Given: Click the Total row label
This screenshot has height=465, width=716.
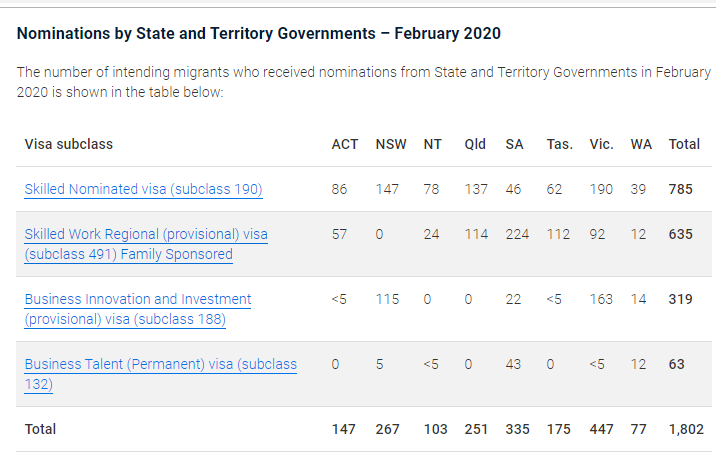Looking at the screenshot, I should click(40, 429).
